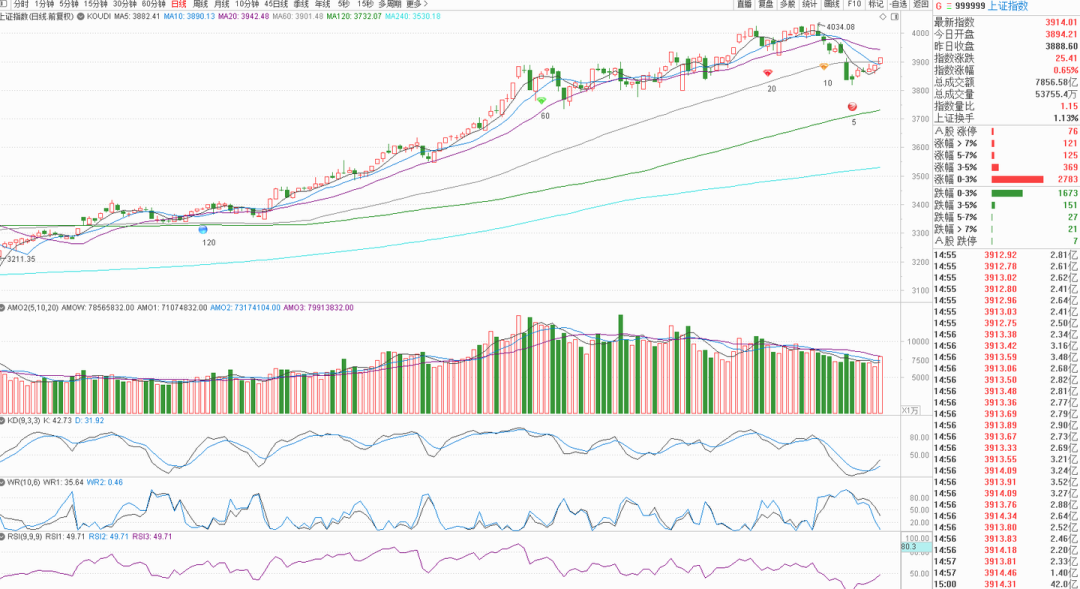Viewport: 1080px width, 589px height.
Task: Select the 45日线 period tab
Action: coord(276,4)
